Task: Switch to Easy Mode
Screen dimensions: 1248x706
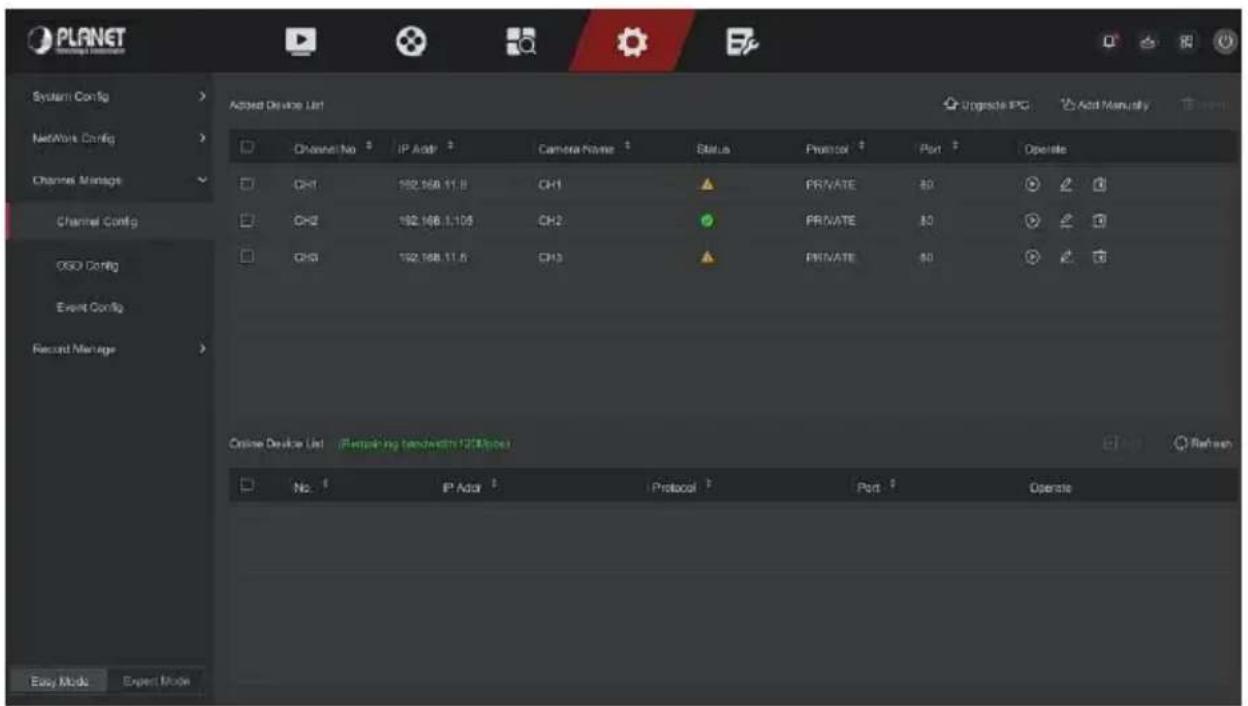Action: (60, 681)
